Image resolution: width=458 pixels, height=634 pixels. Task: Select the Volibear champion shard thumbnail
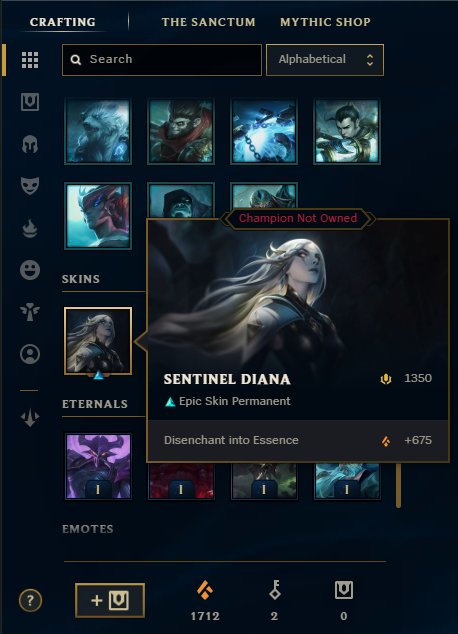click(x=98, y=132)
